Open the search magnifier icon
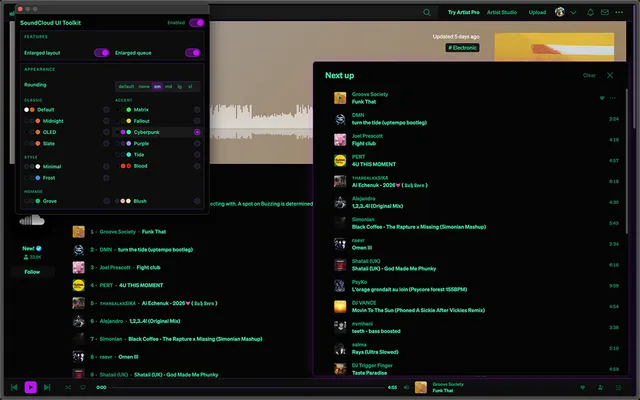The width and height of the screenshot is (640, 400). click(427, 13)
